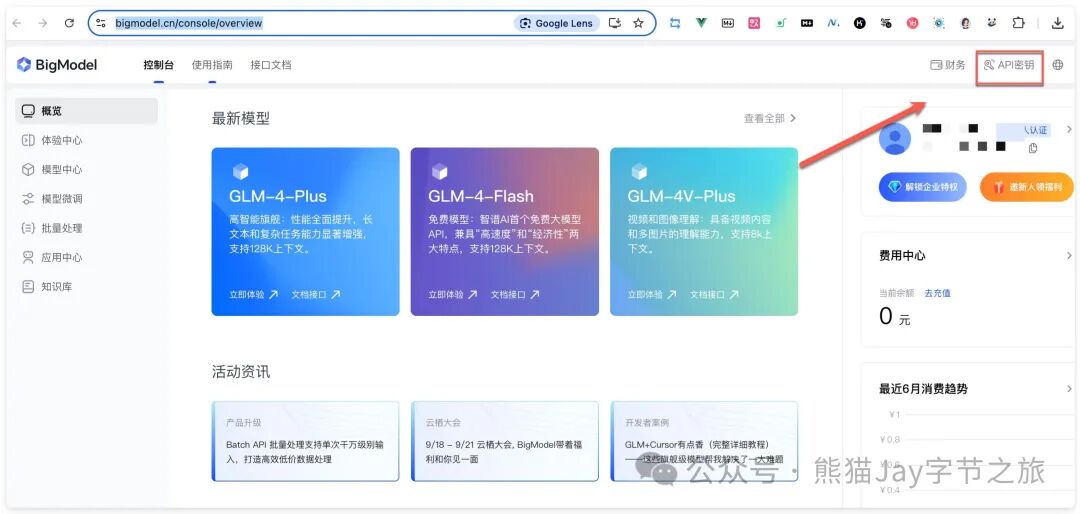Screen dimensions: 1080x514
Task: Switch to the 控制台 tab
Action: coord(158,65)
